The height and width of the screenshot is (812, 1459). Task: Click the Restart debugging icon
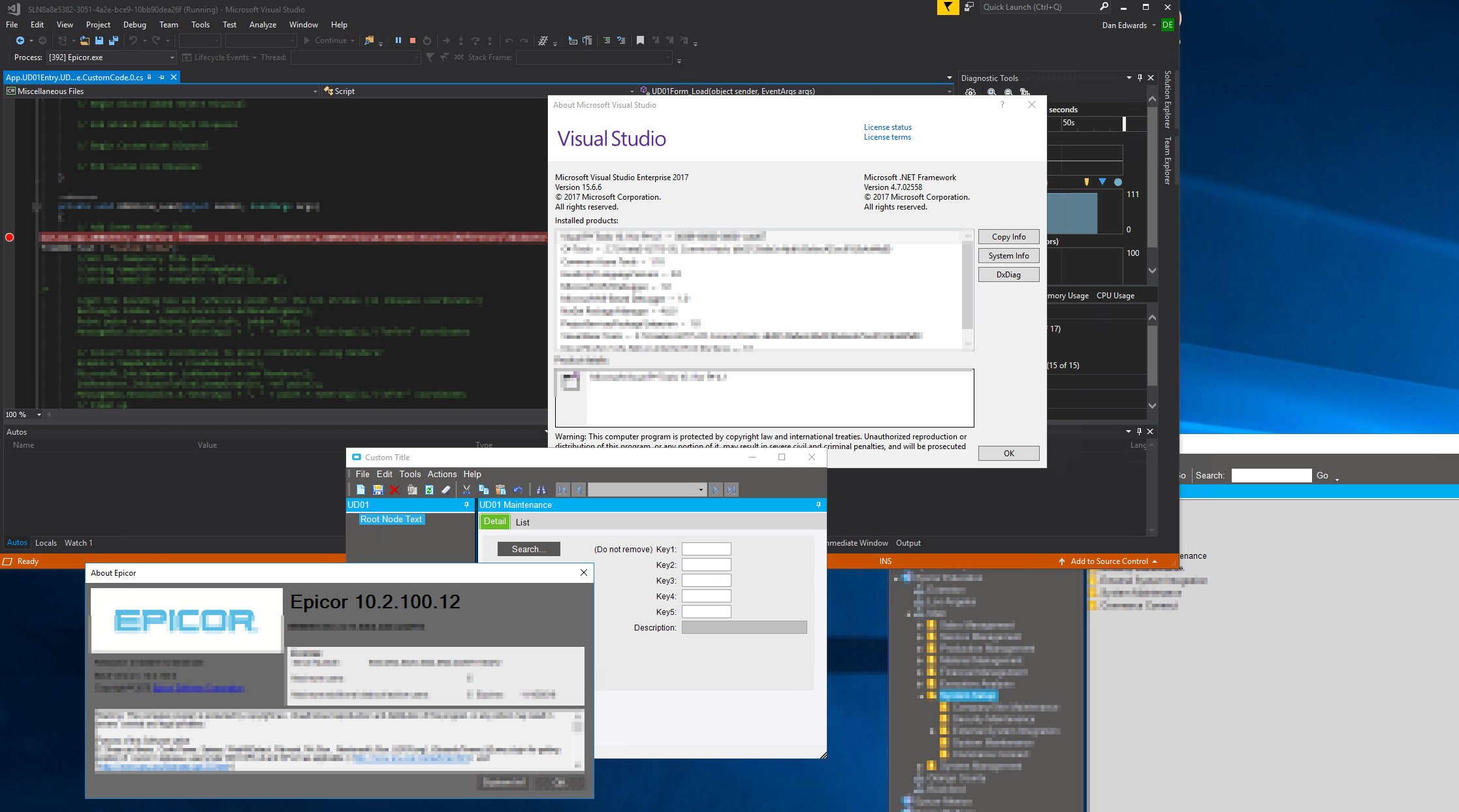(427, 40)
